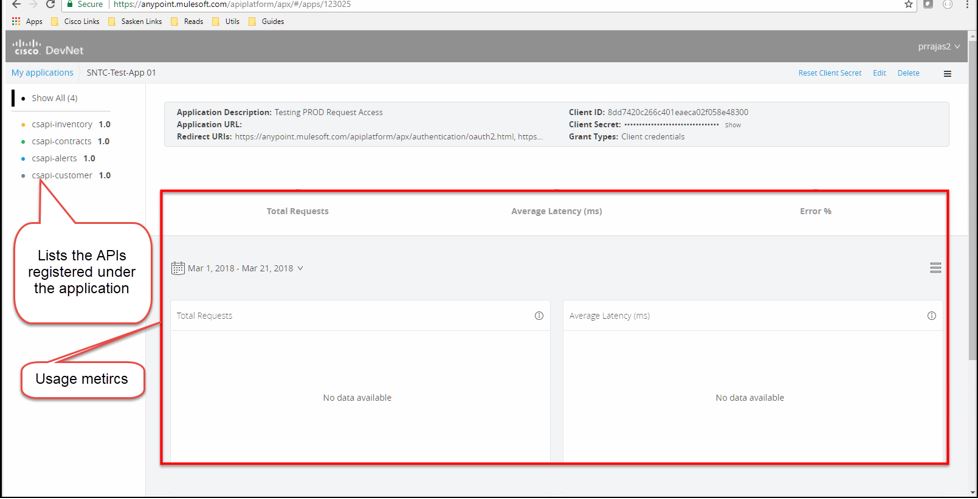Select the Average Latency (ms) metric tab
Image resolution: width=978 pixels, height=499 pixels.
[556, 211]
